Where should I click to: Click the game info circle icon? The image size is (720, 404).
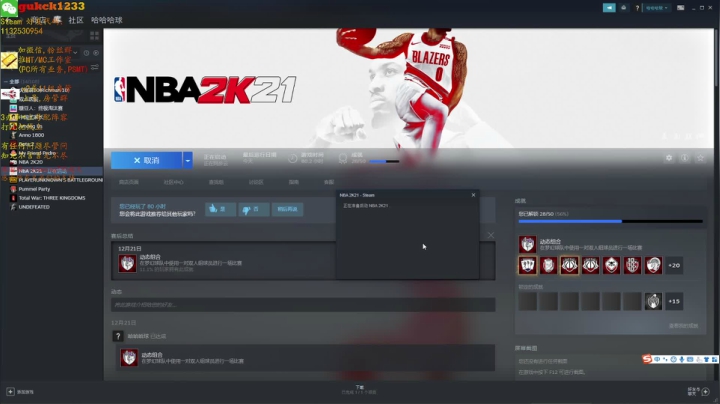[685, 158]
